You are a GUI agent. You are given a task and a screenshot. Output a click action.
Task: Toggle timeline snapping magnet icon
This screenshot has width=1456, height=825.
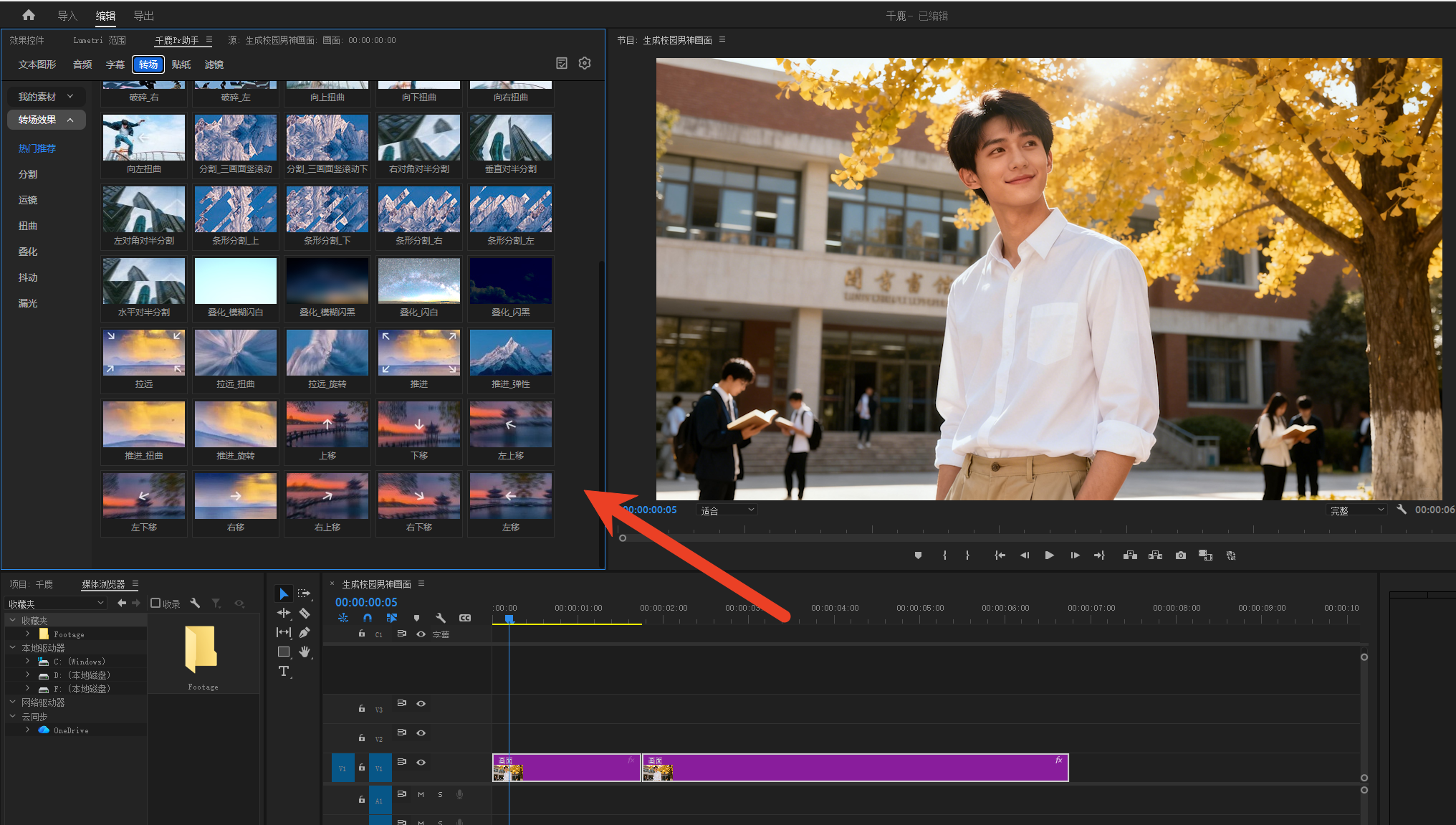click(x=368, y=618)
